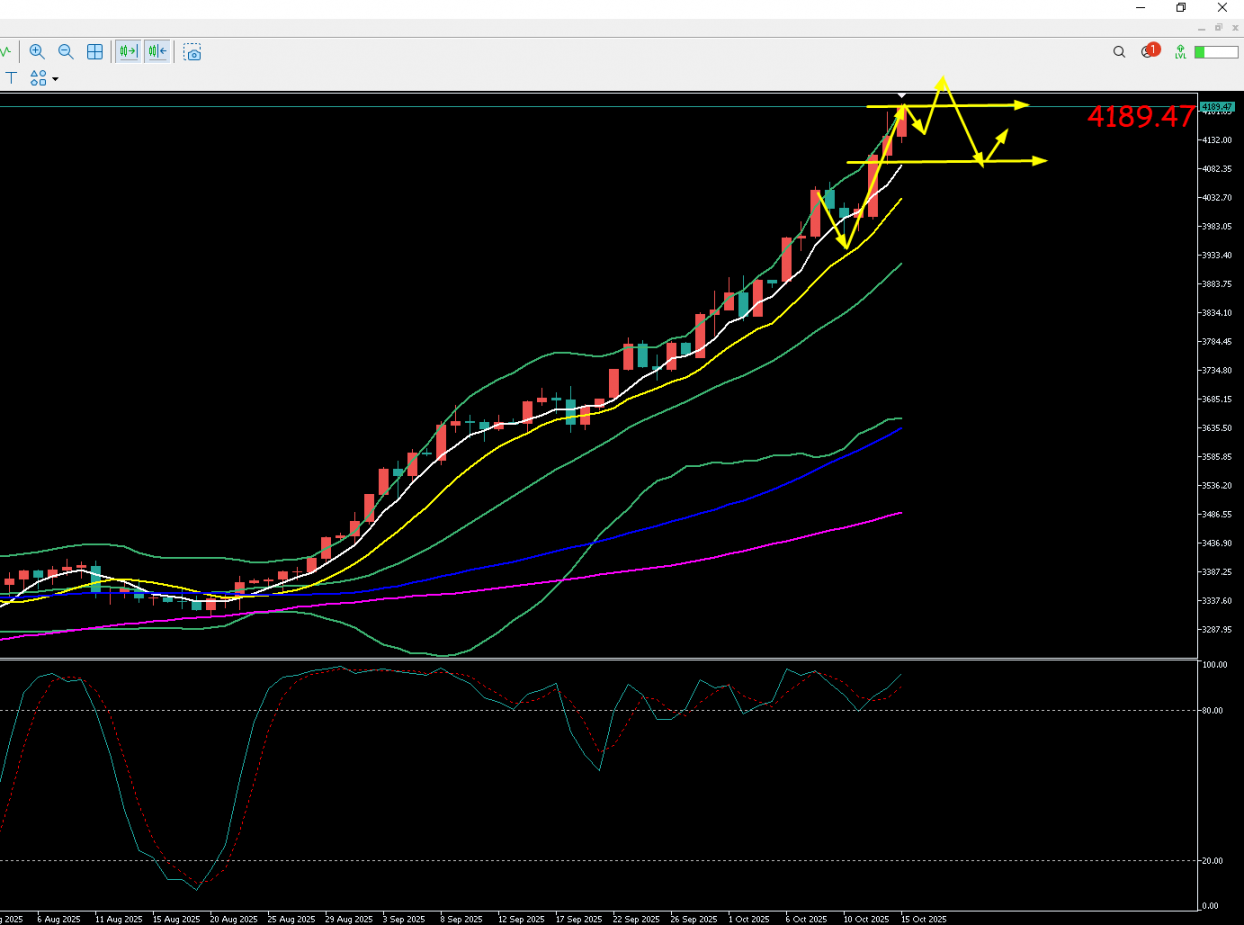This screenshot has width=1244, height=925.
Task: Toggle chart shift from right border
Action: click(157, 52)
